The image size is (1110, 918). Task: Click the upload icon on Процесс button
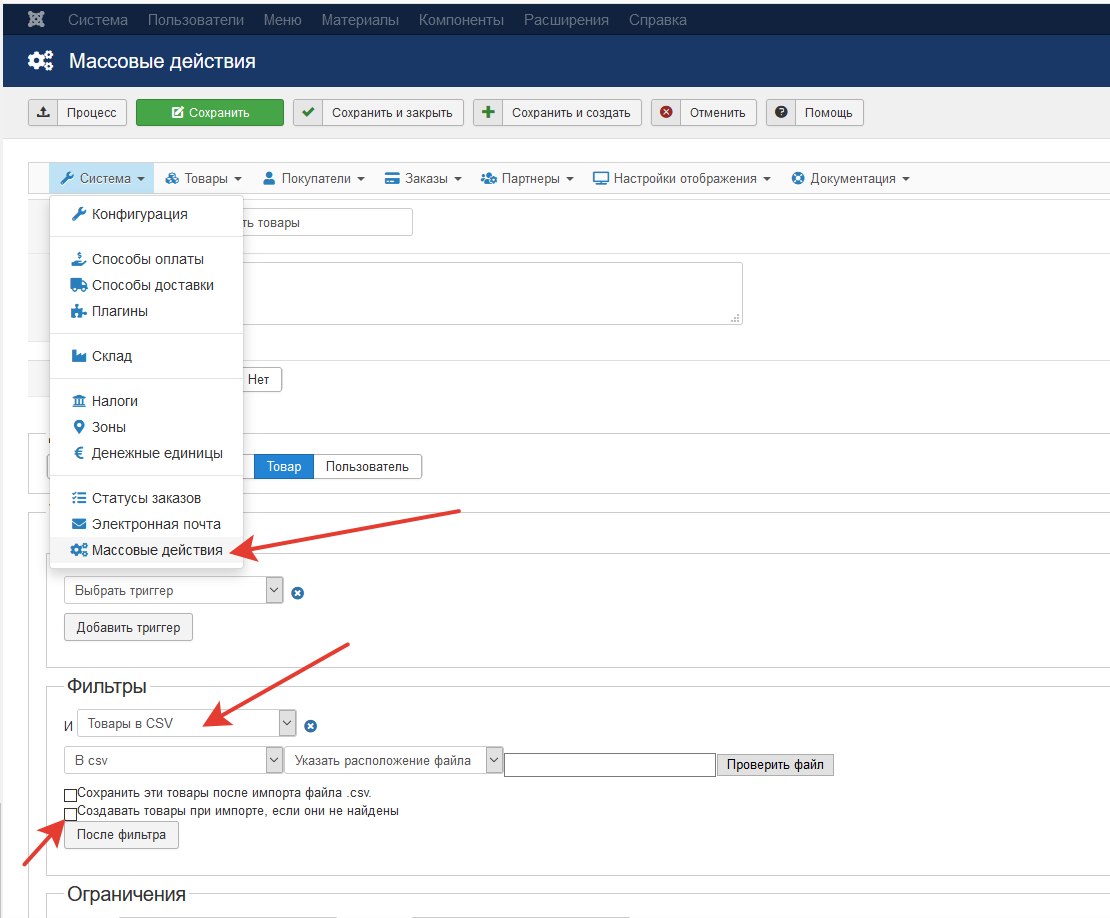[x=43, y=113]
